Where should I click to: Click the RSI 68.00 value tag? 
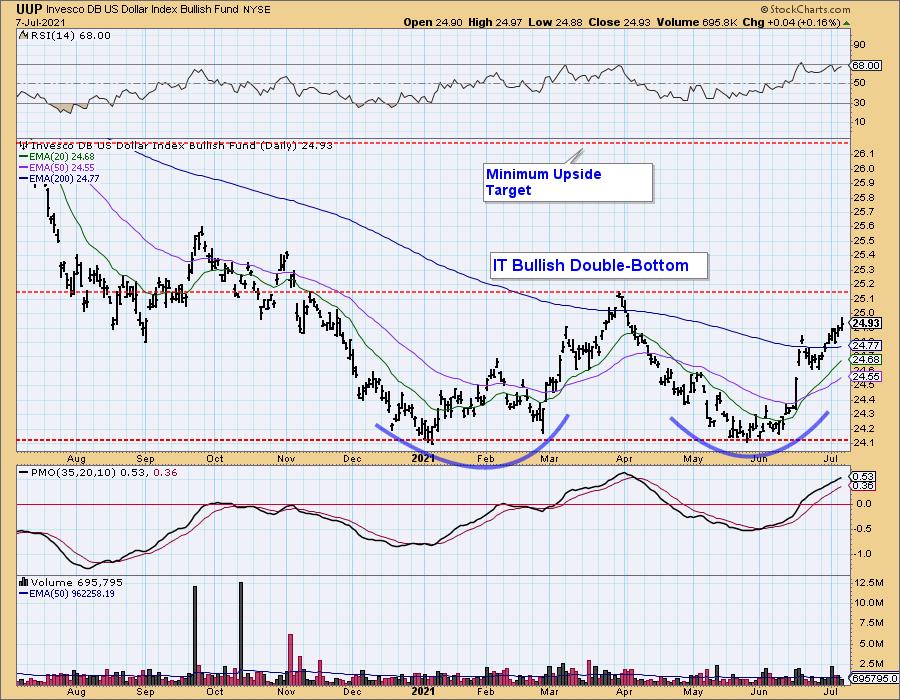coord(866,65)
